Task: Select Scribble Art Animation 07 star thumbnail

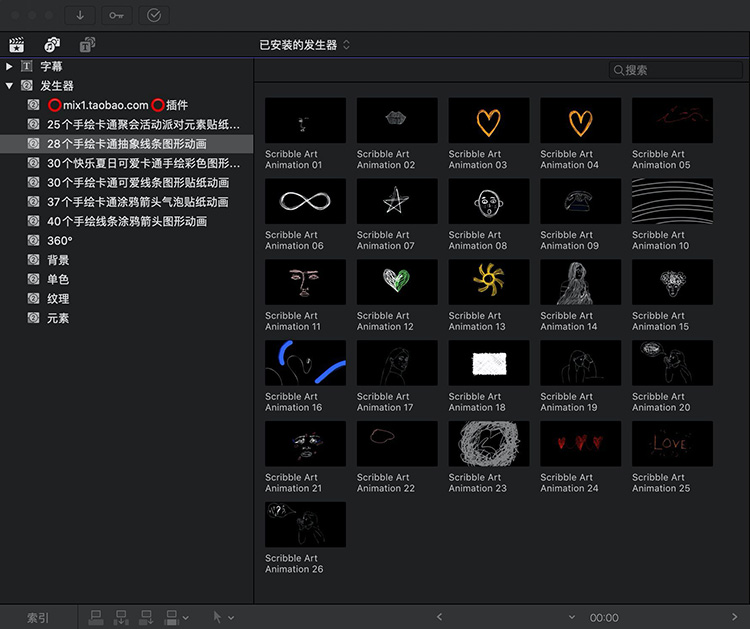Action: click(397, 201)
